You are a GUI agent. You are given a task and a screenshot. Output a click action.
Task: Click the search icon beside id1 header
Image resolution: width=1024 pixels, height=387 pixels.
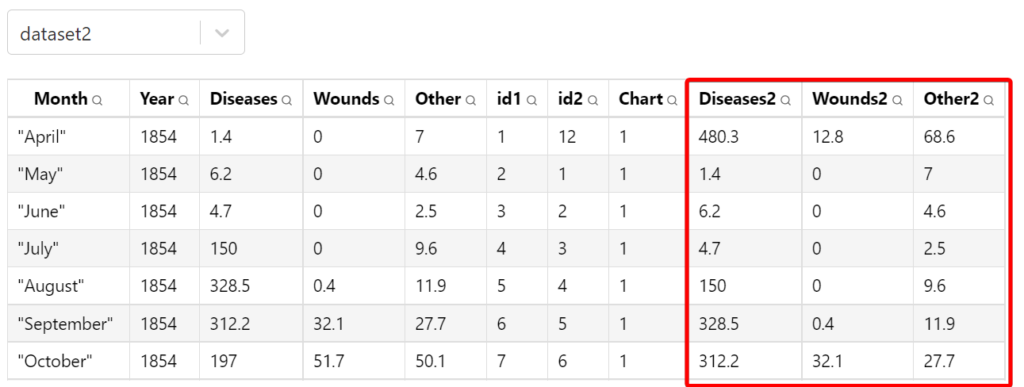click(x=532, y=100)
